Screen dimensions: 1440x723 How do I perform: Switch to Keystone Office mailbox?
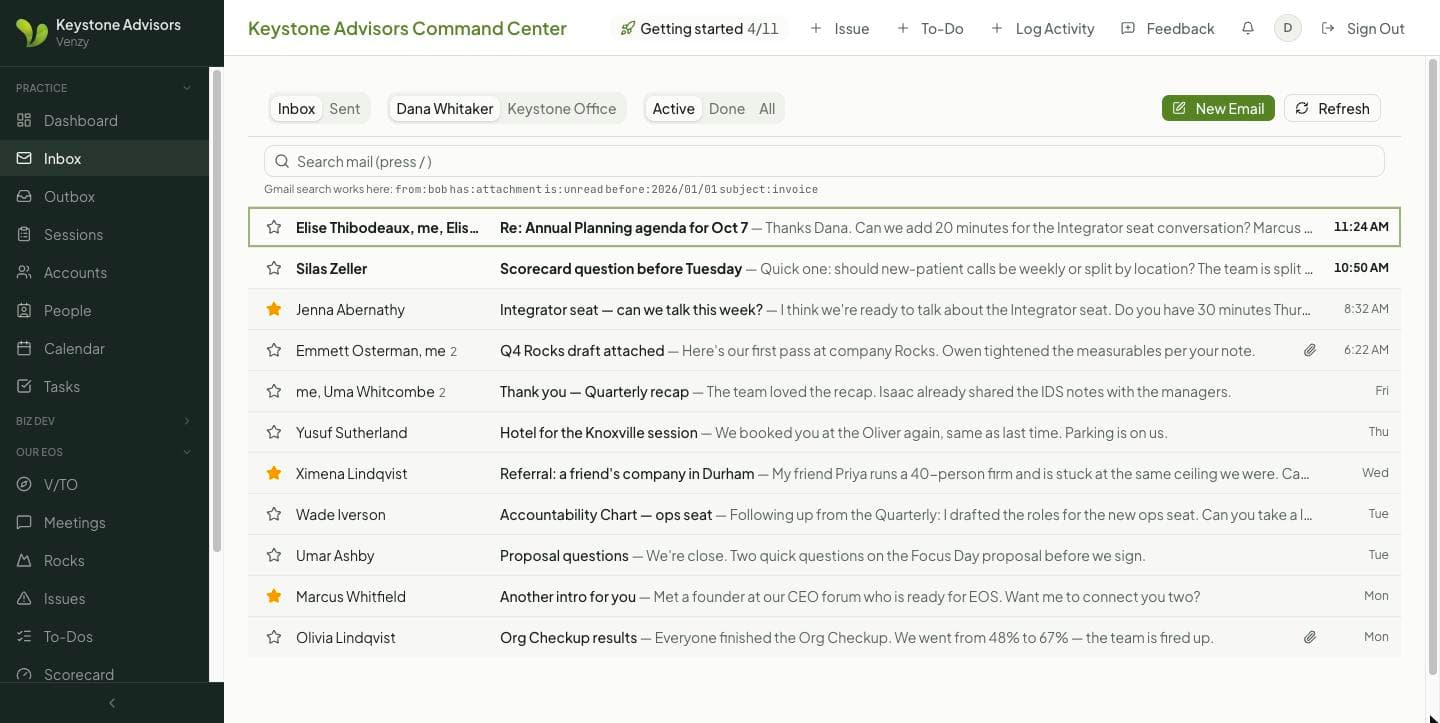click(x=561, y=108)
